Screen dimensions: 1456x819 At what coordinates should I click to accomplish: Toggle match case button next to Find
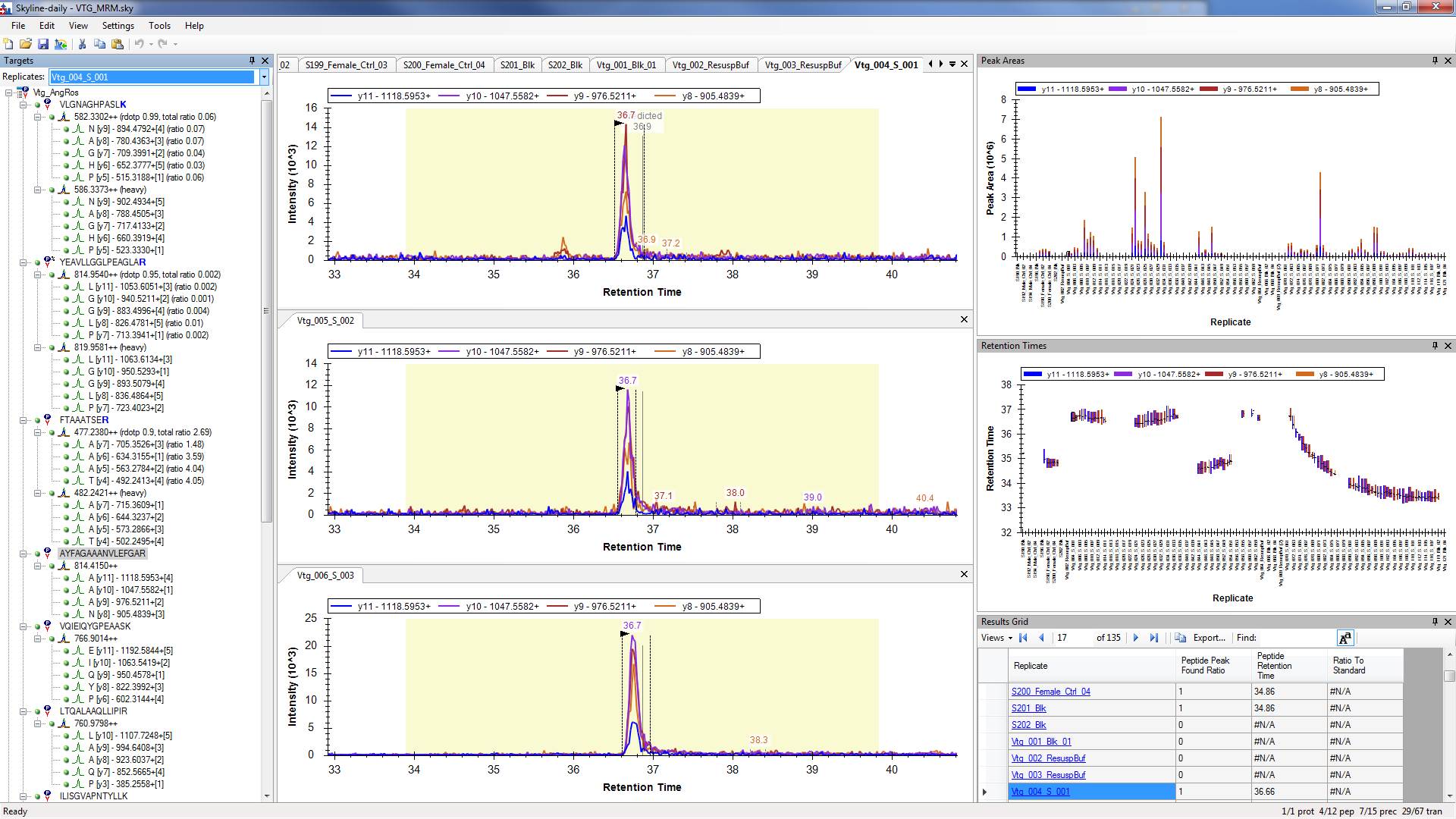pos(1345,638)
